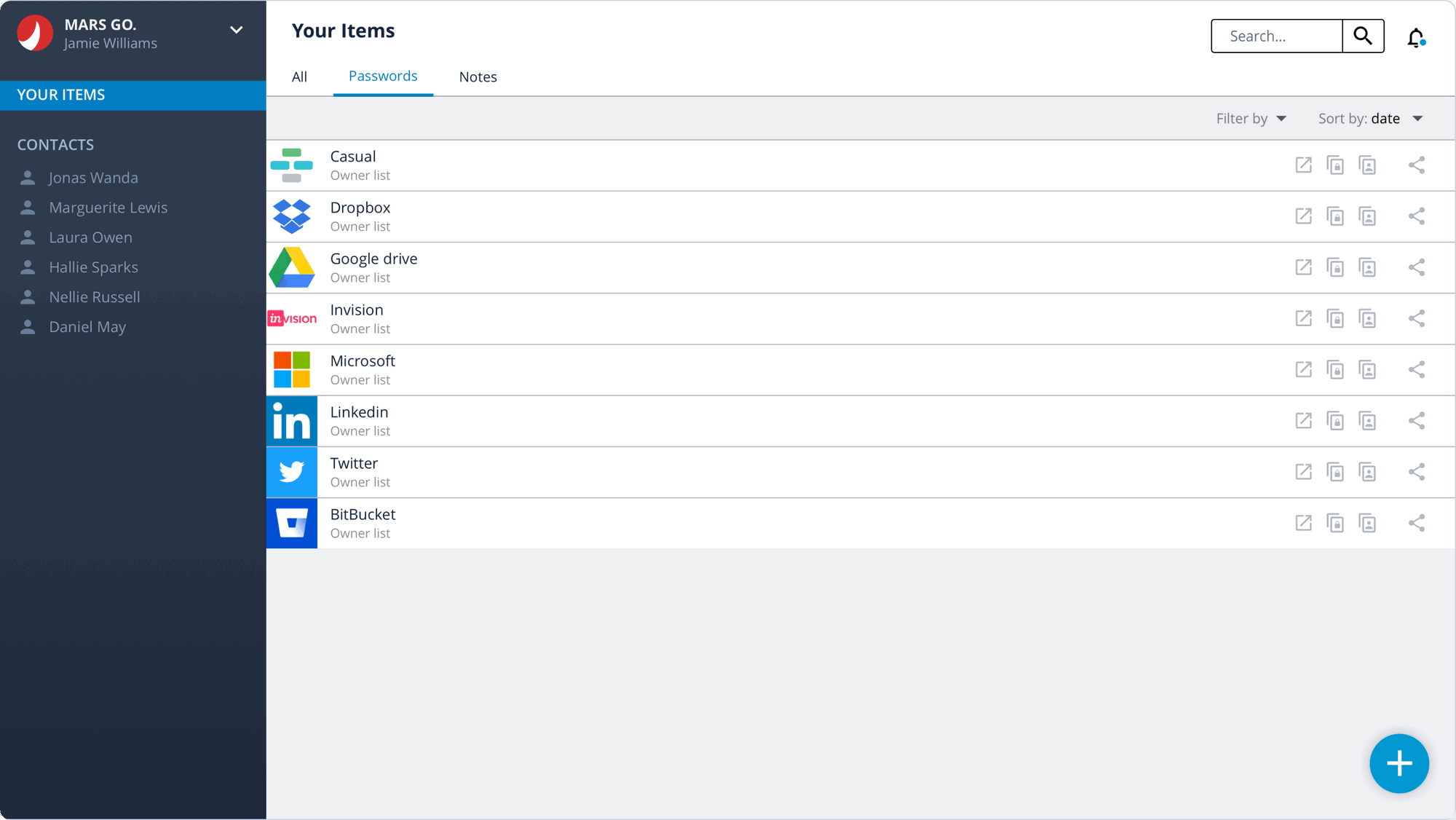Click the notification bell icon

1416,36
